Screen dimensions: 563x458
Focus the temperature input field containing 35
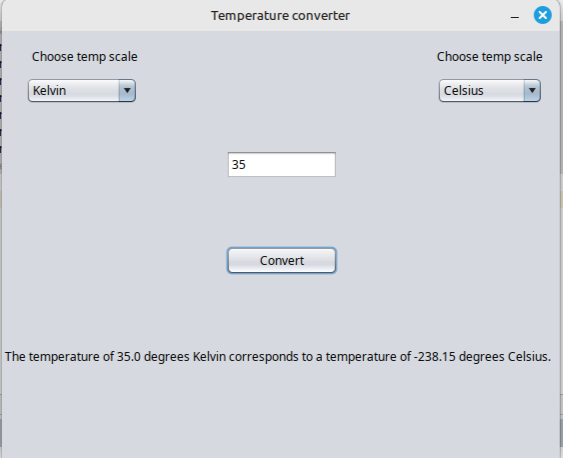point(282,164)
